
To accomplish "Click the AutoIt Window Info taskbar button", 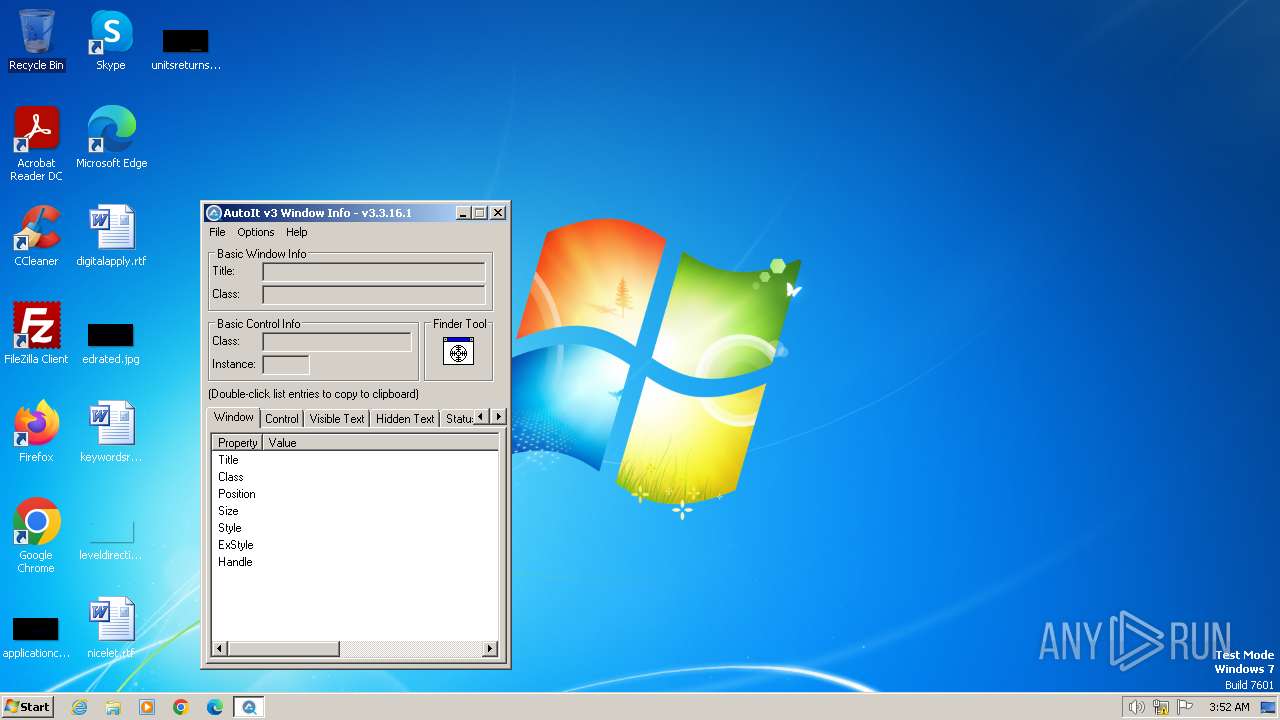I will point(249,707).
